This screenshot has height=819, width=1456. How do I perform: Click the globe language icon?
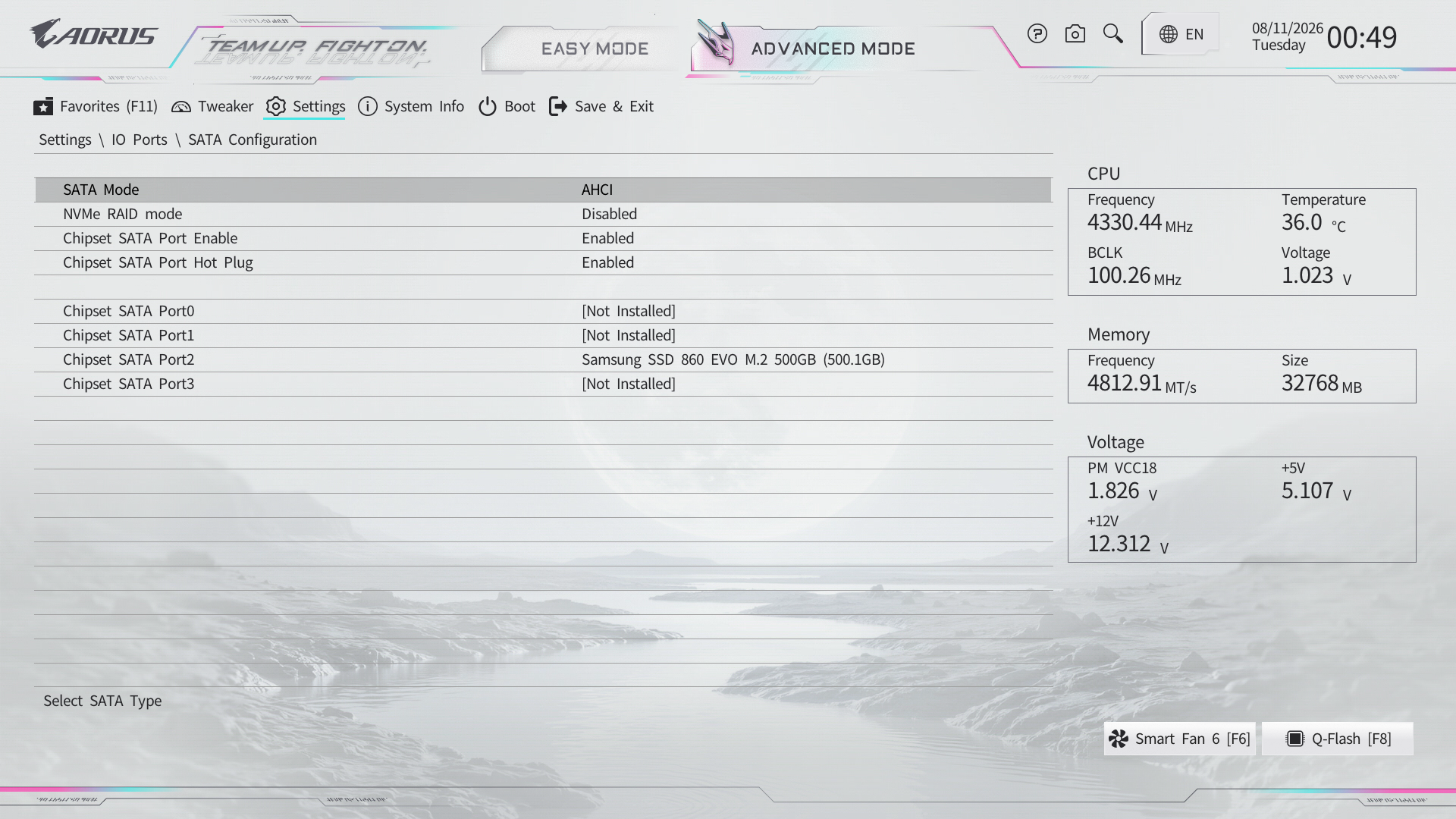click(x=1169, y=34)
